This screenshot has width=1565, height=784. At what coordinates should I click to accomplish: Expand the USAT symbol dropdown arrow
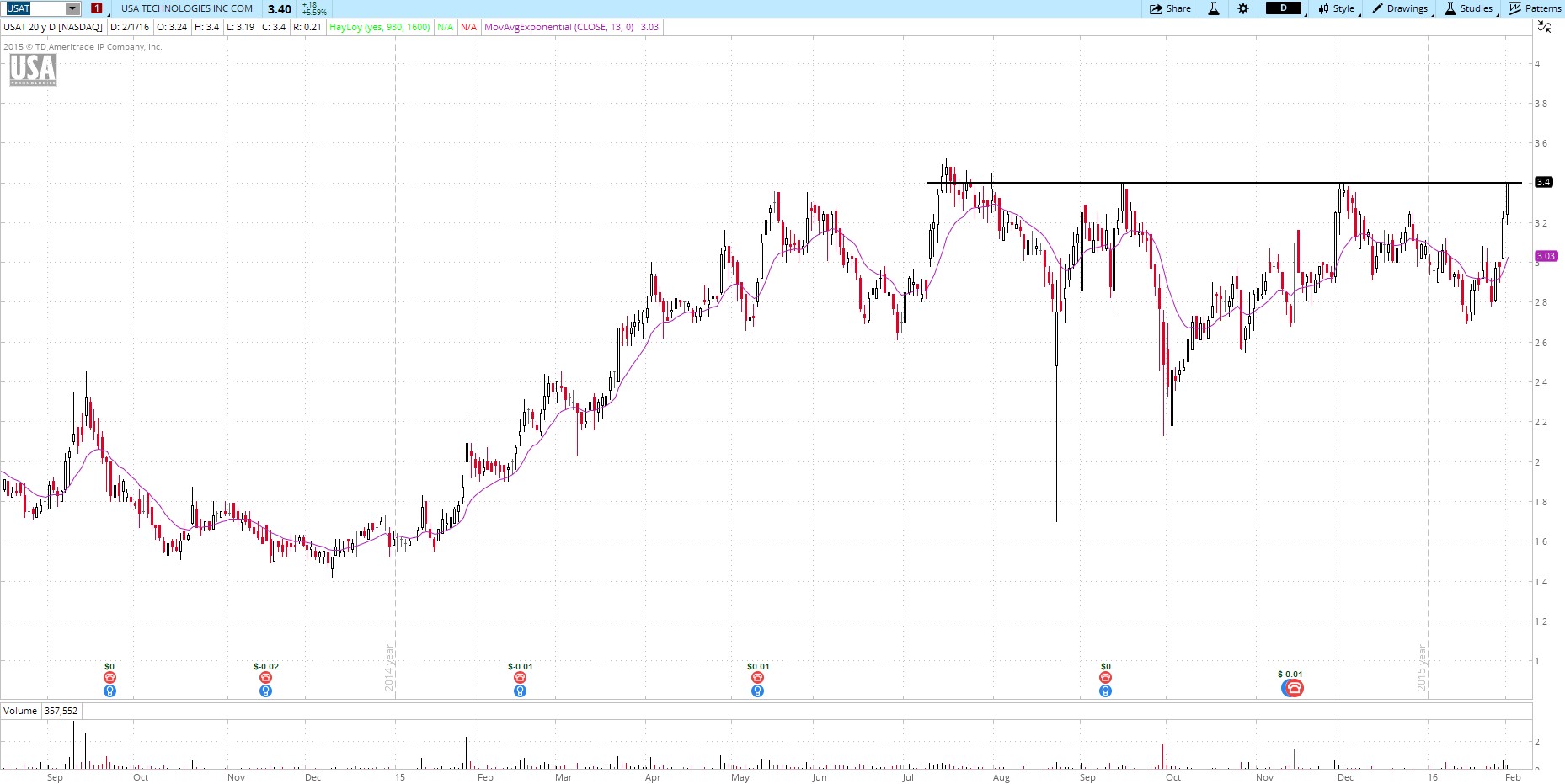pos(72,8)
